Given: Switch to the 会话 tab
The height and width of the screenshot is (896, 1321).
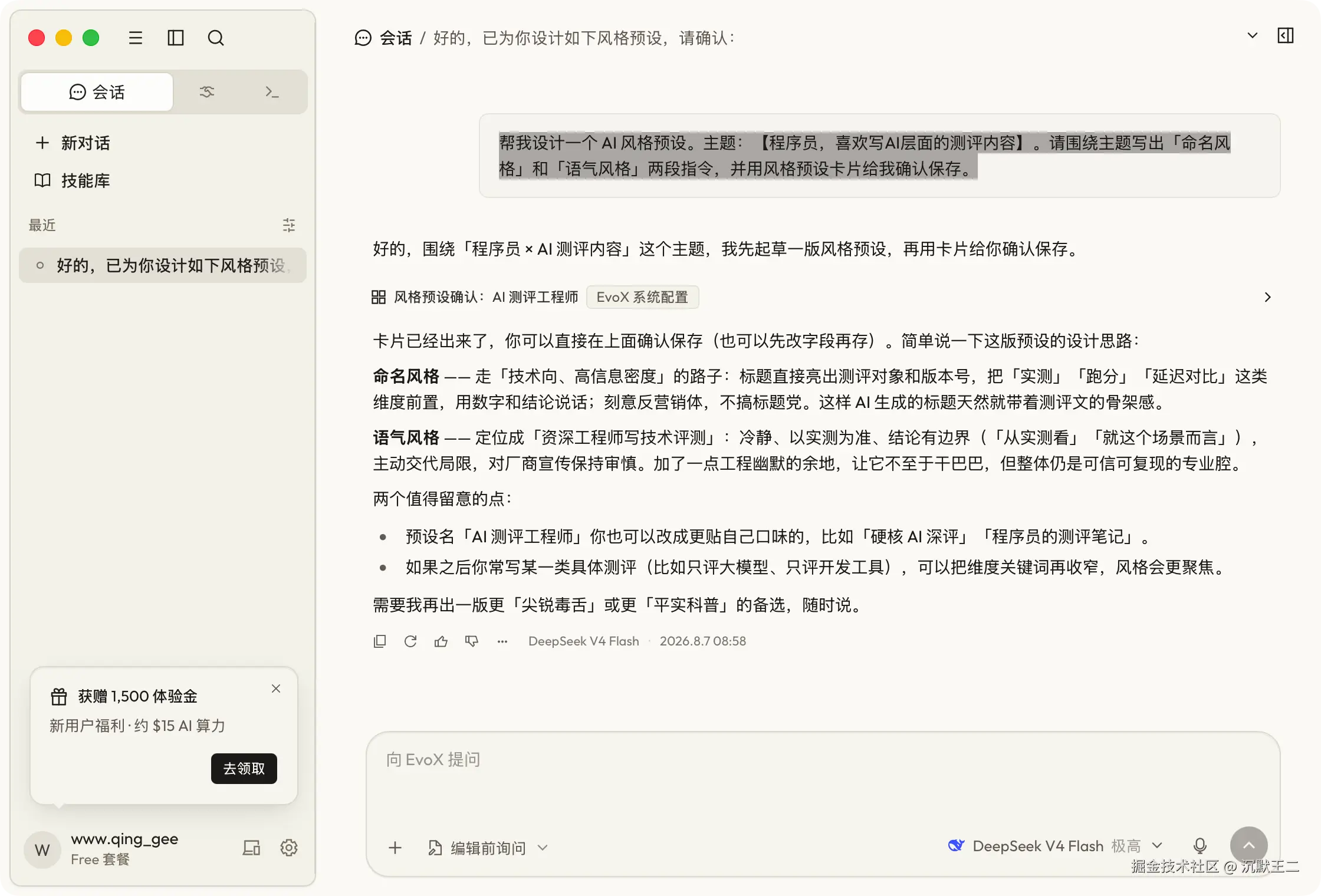Looking at the screenshot, I should pos(97,92).
